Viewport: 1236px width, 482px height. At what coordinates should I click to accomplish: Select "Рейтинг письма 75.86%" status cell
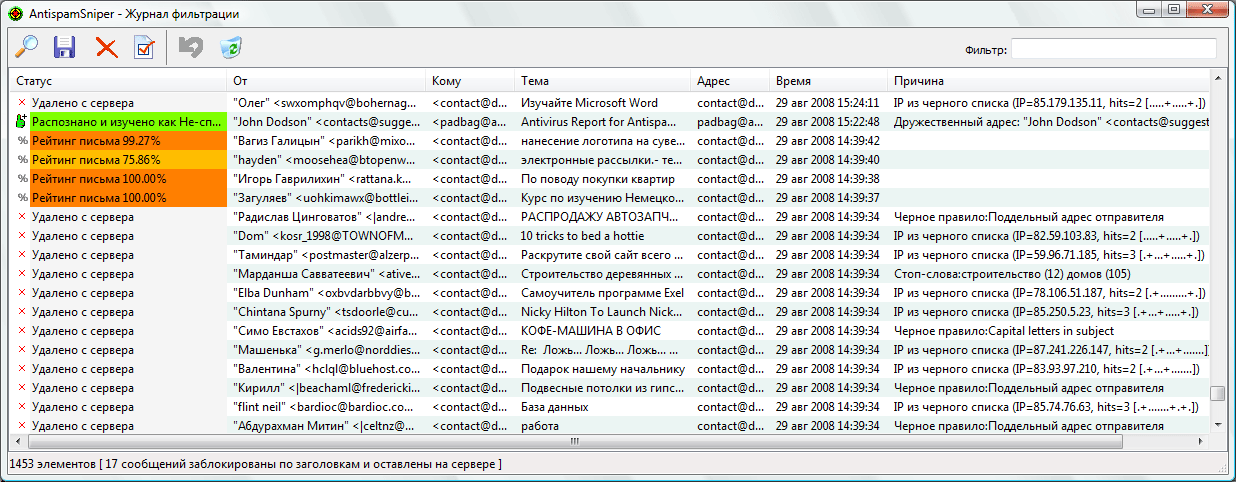tap(127, 159)
